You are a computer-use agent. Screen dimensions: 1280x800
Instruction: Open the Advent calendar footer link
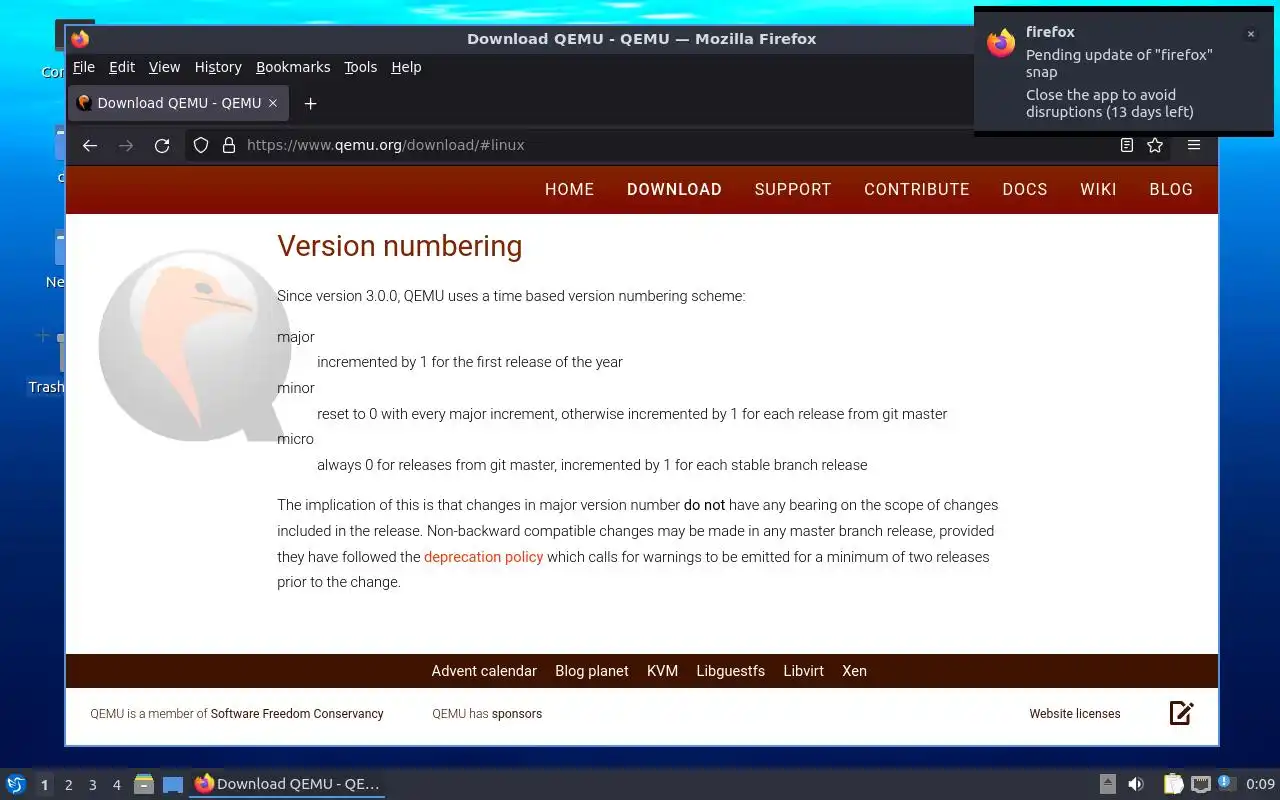[484, 671]
